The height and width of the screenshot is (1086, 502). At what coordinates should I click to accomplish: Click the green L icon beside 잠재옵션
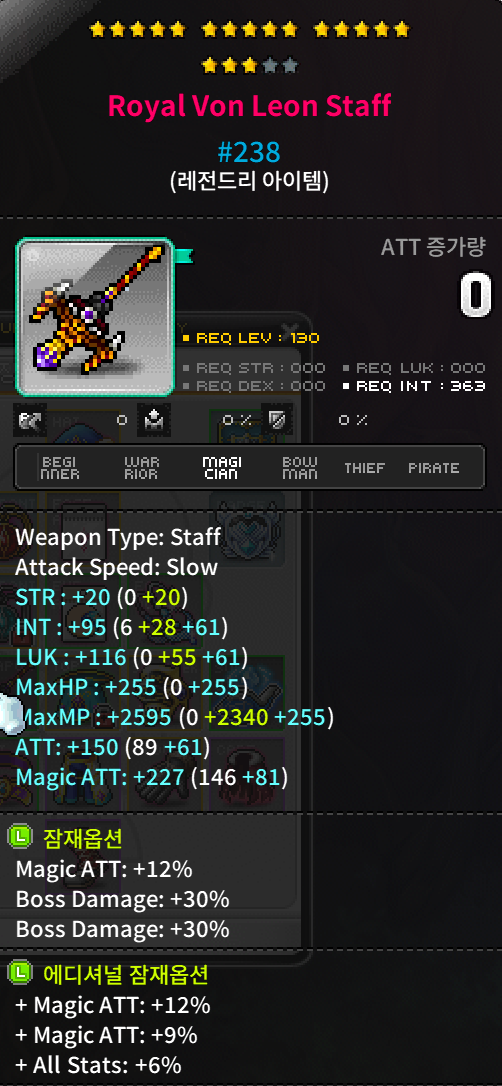(19, 837)
